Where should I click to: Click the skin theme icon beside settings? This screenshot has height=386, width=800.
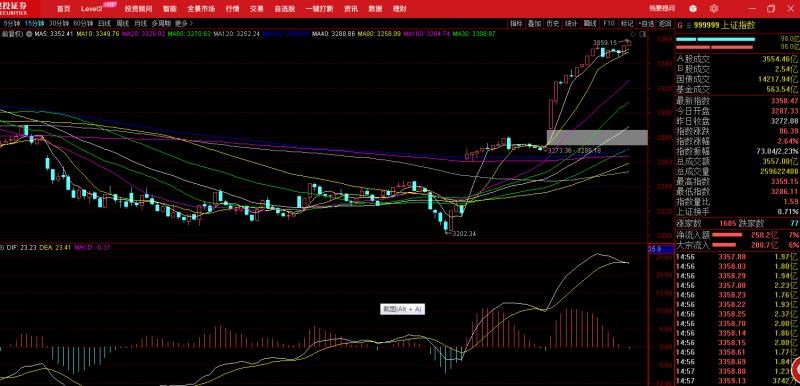pos(693,9)
